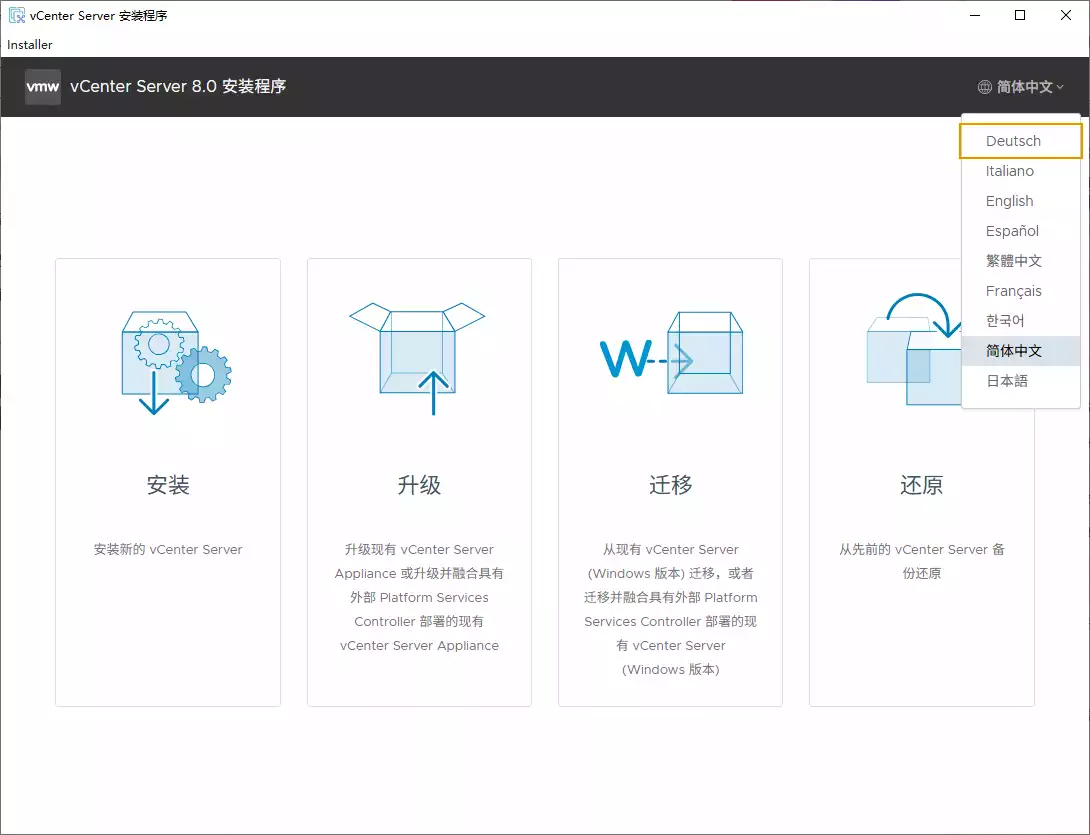The image size is (1090, 835).
Task: Click the migrate description starting 从现有 vCenter
Action: 671,609
